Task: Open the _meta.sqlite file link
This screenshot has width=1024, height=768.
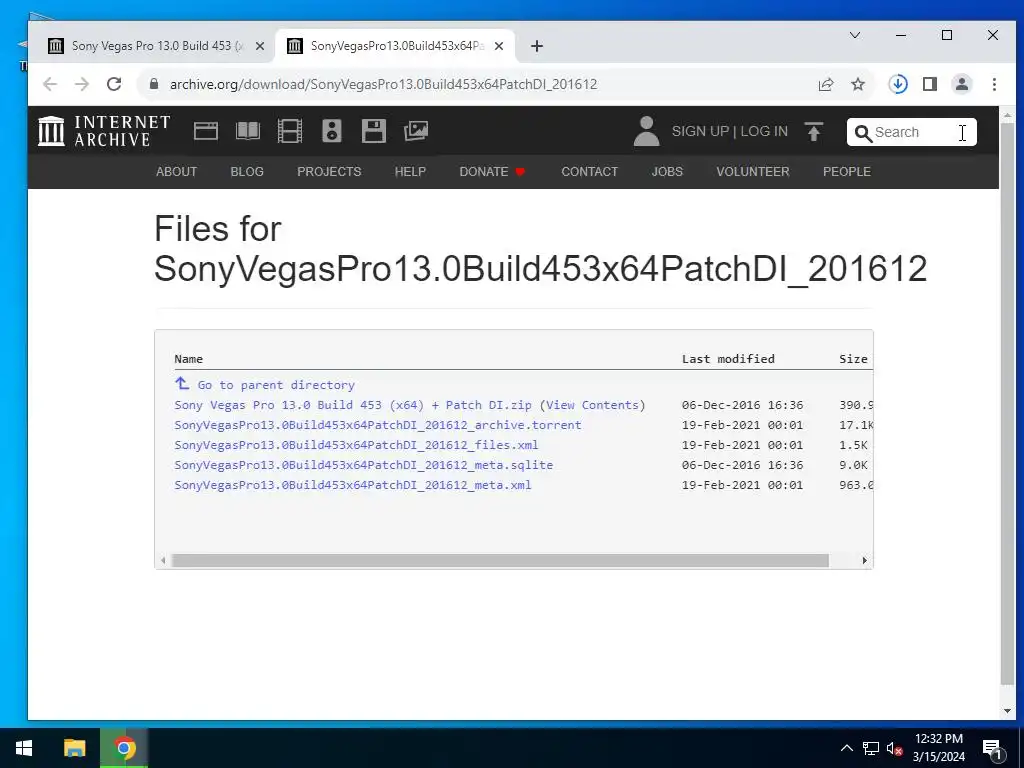Action: pos(364,465)
